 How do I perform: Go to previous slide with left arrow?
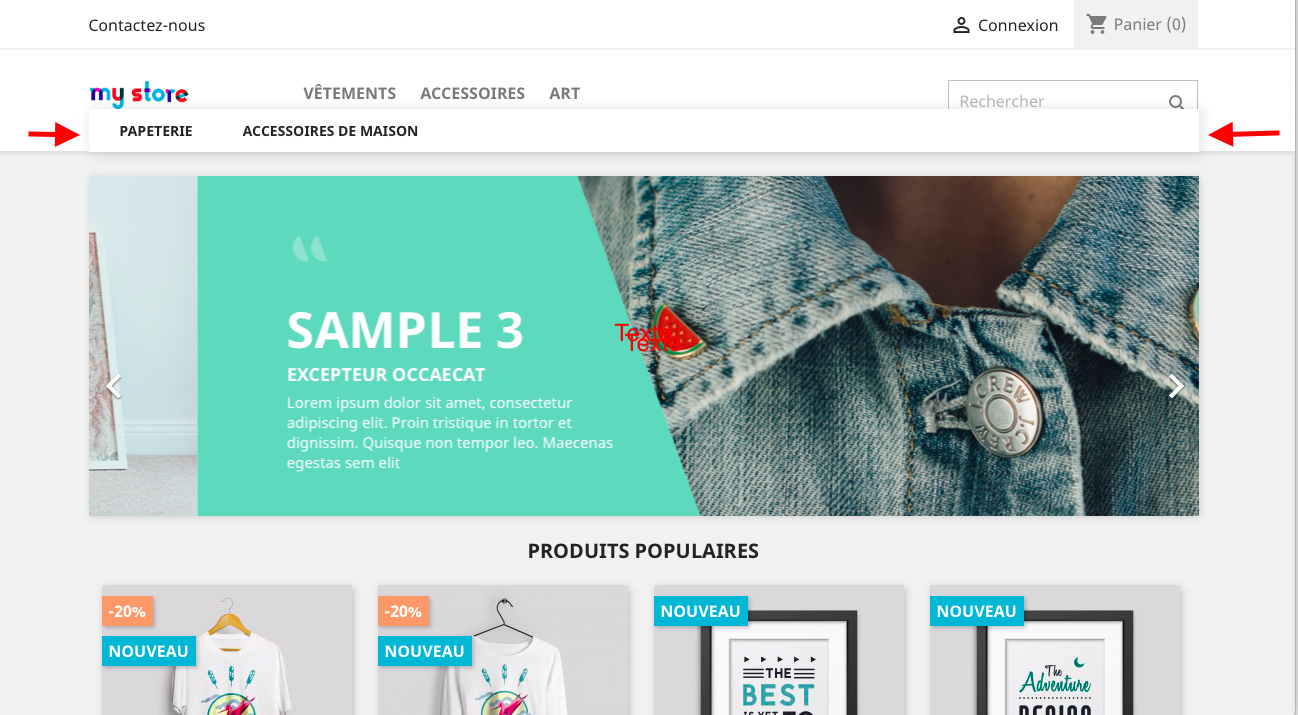(114, 386)
